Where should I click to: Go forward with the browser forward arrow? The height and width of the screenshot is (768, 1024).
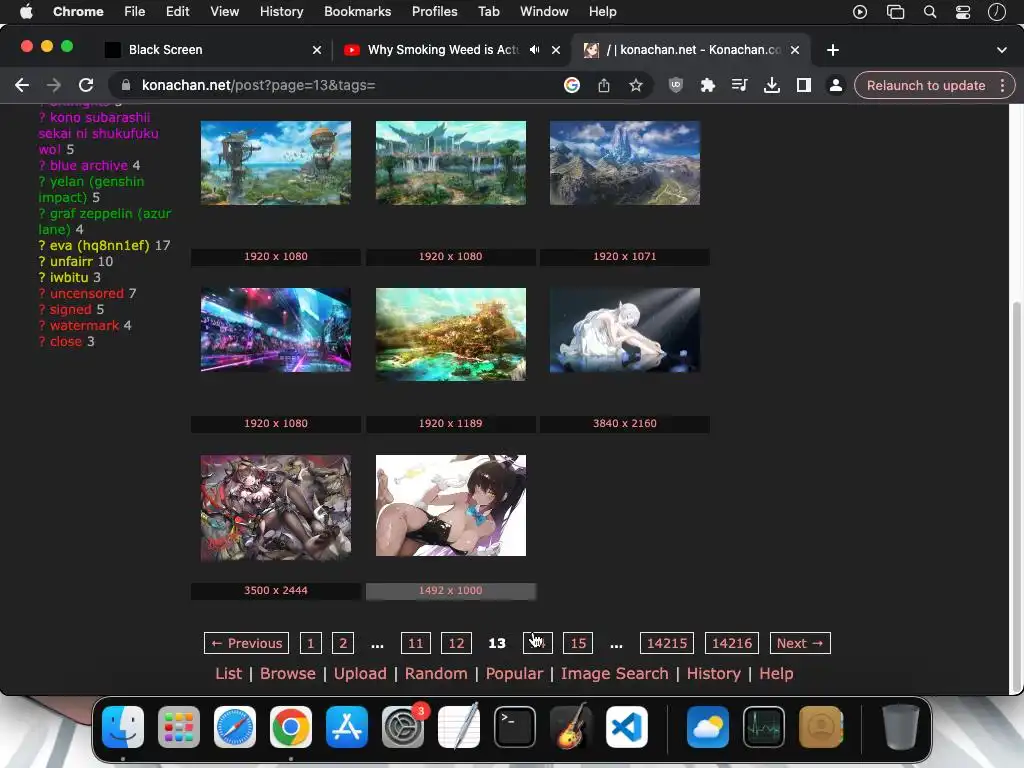(x=54, y=86)
